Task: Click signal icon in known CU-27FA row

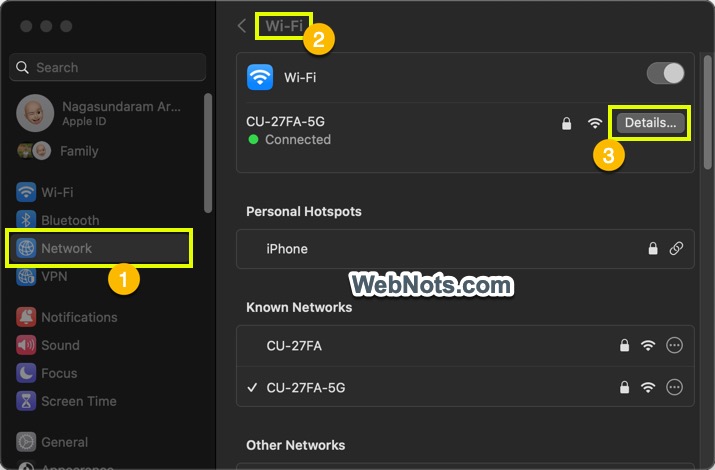Action: click(x=648, y=346)
